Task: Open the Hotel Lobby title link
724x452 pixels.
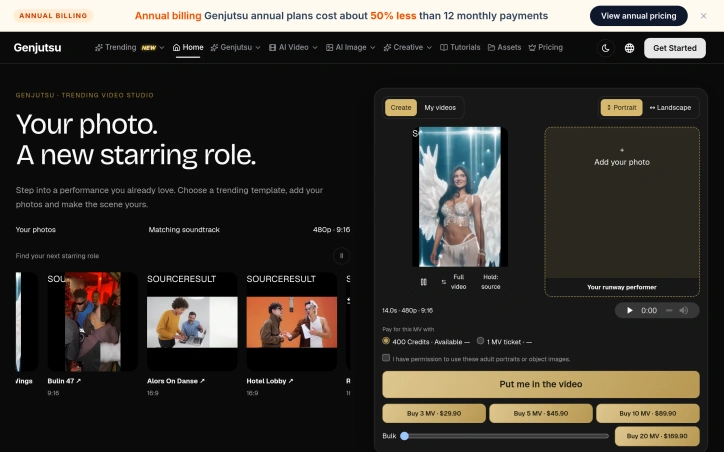Action: point(270,381)
